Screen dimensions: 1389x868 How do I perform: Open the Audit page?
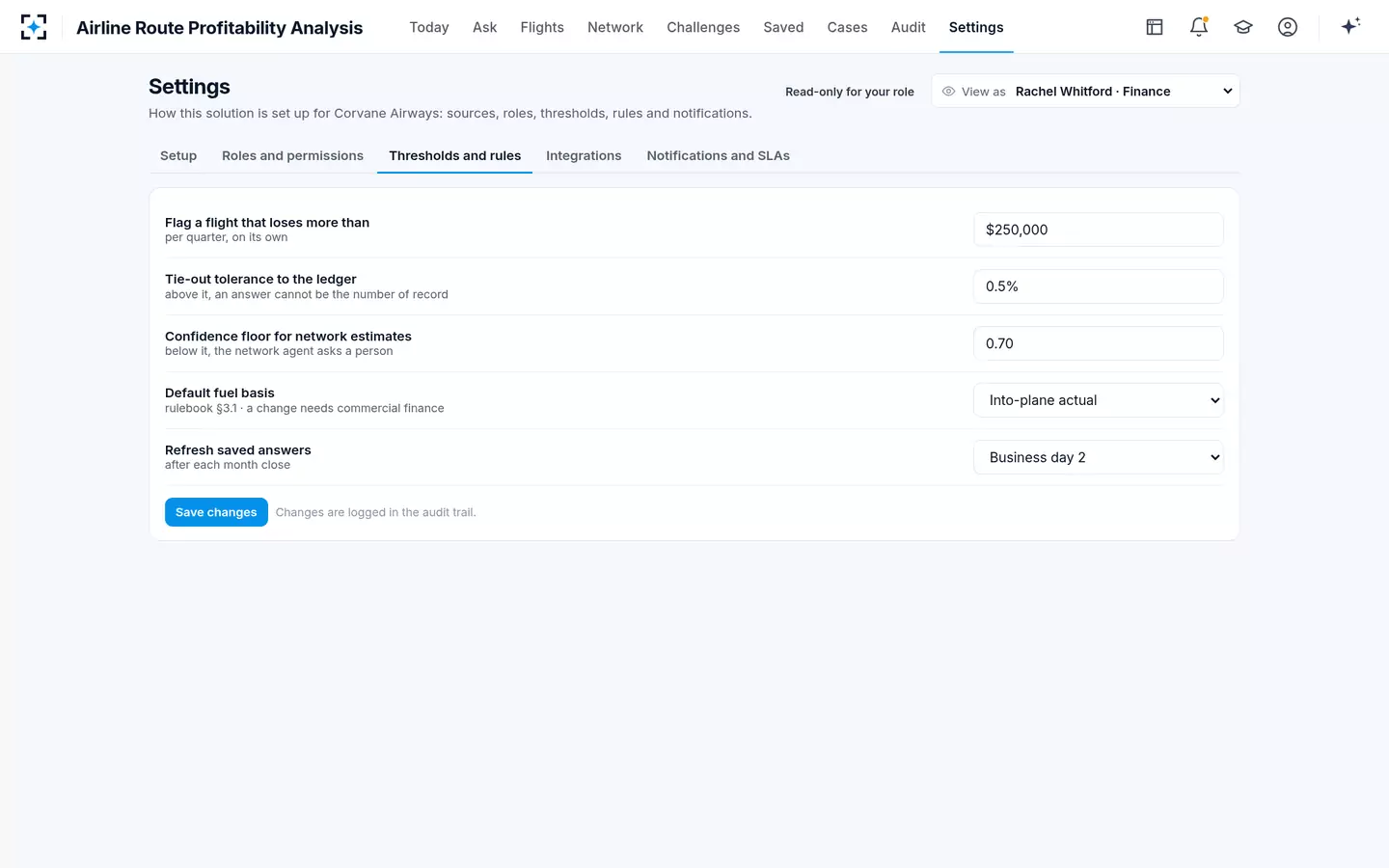click(908, 27)
